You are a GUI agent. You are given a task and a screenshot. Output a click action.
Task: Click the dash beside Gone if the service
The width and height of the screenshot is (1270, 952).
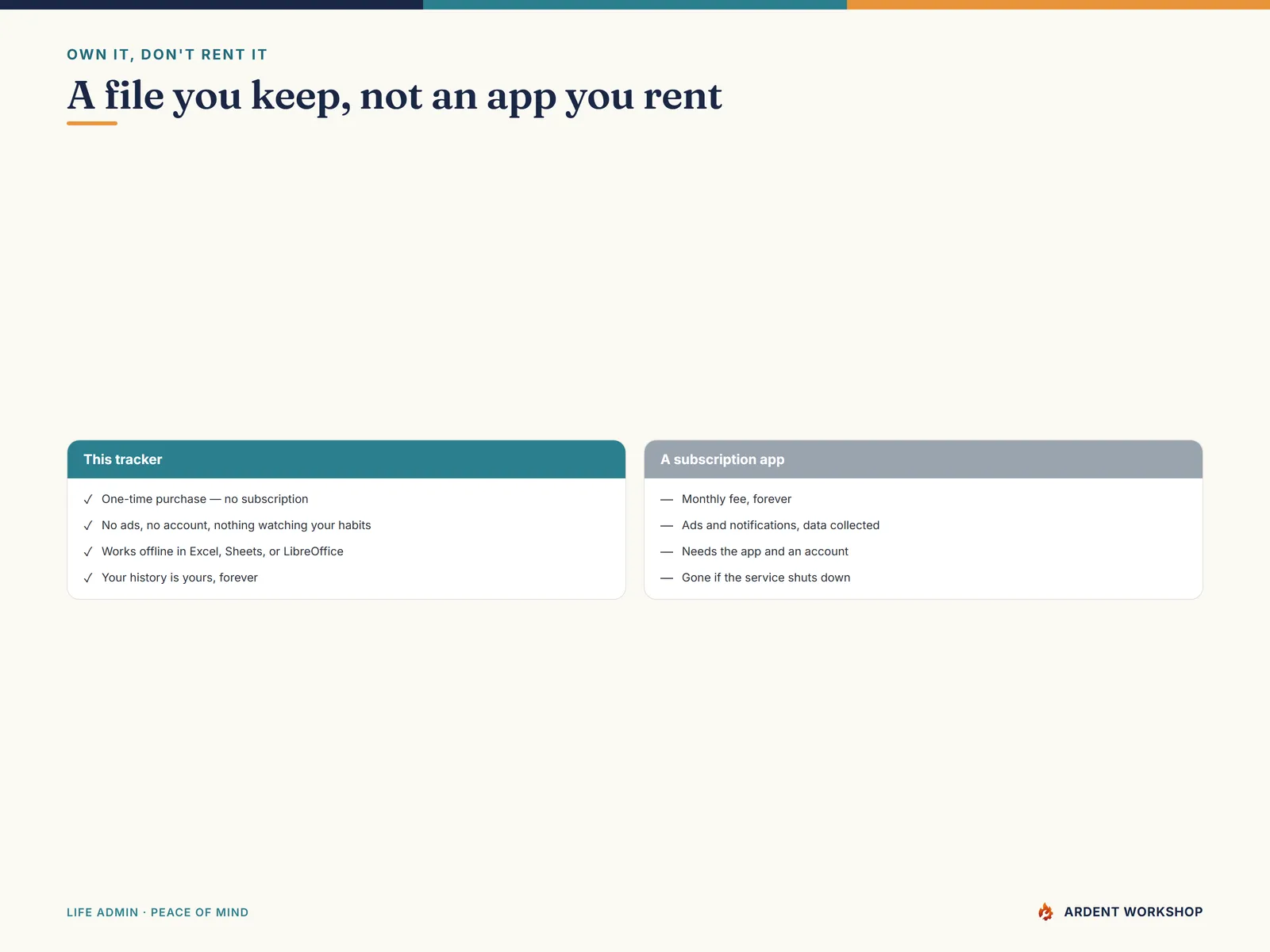667,578
